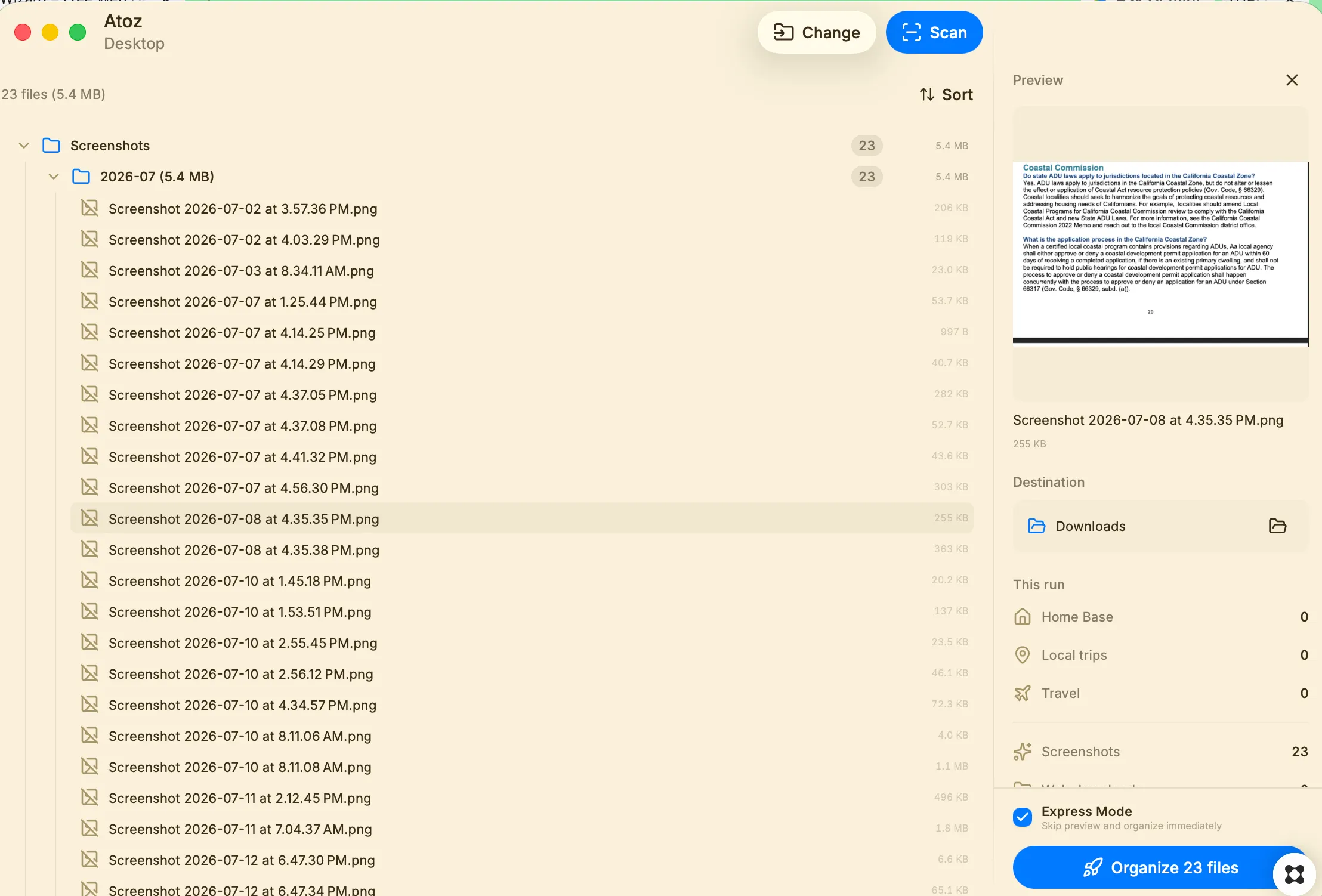
Task: Click the Screenshots sparkle icon in This run
Action: pyautogui.click(x=1023, y=752)
